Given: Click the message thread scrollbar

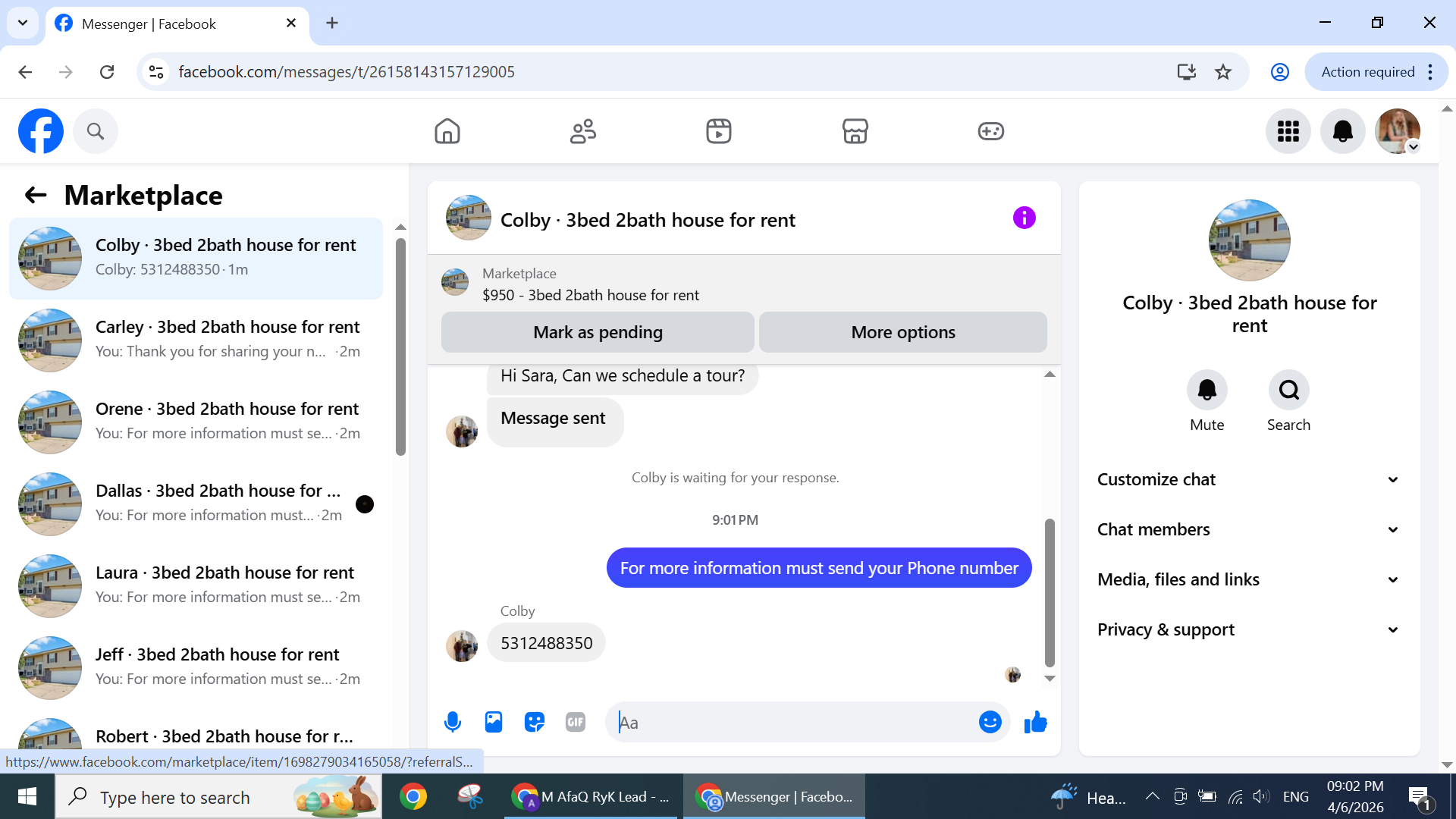Looking at the screenshot, I should coord(1050,591).
